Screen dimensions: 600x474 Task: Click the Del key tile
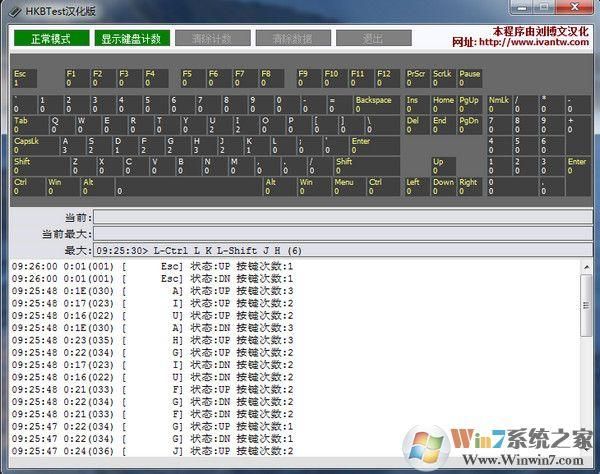[x=417, y=125]
